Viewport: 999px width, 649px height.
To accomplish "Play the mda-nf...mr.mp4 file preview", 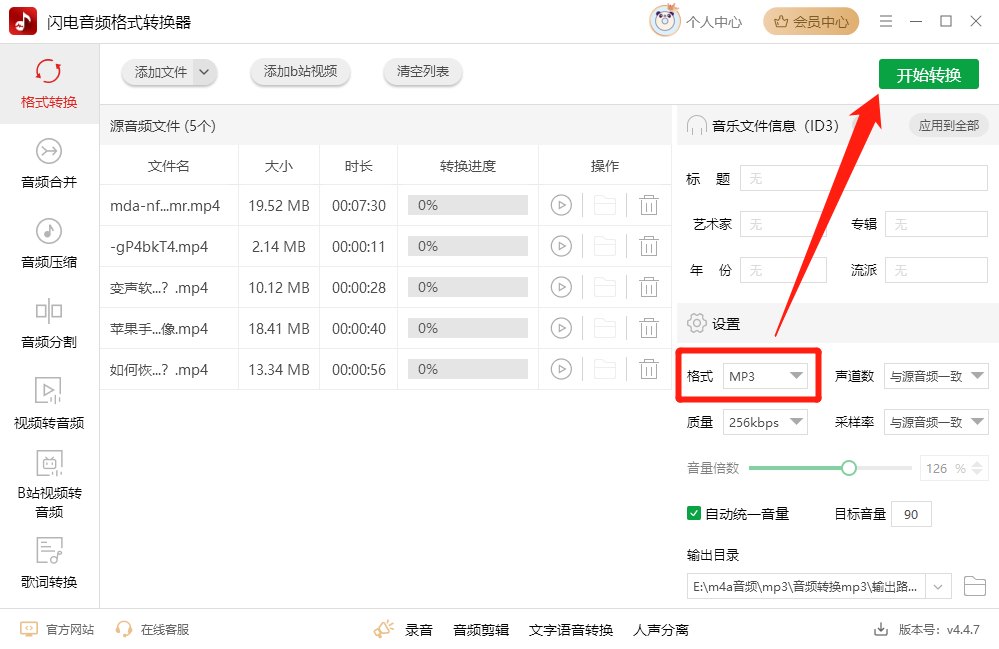I will point(561,205).
